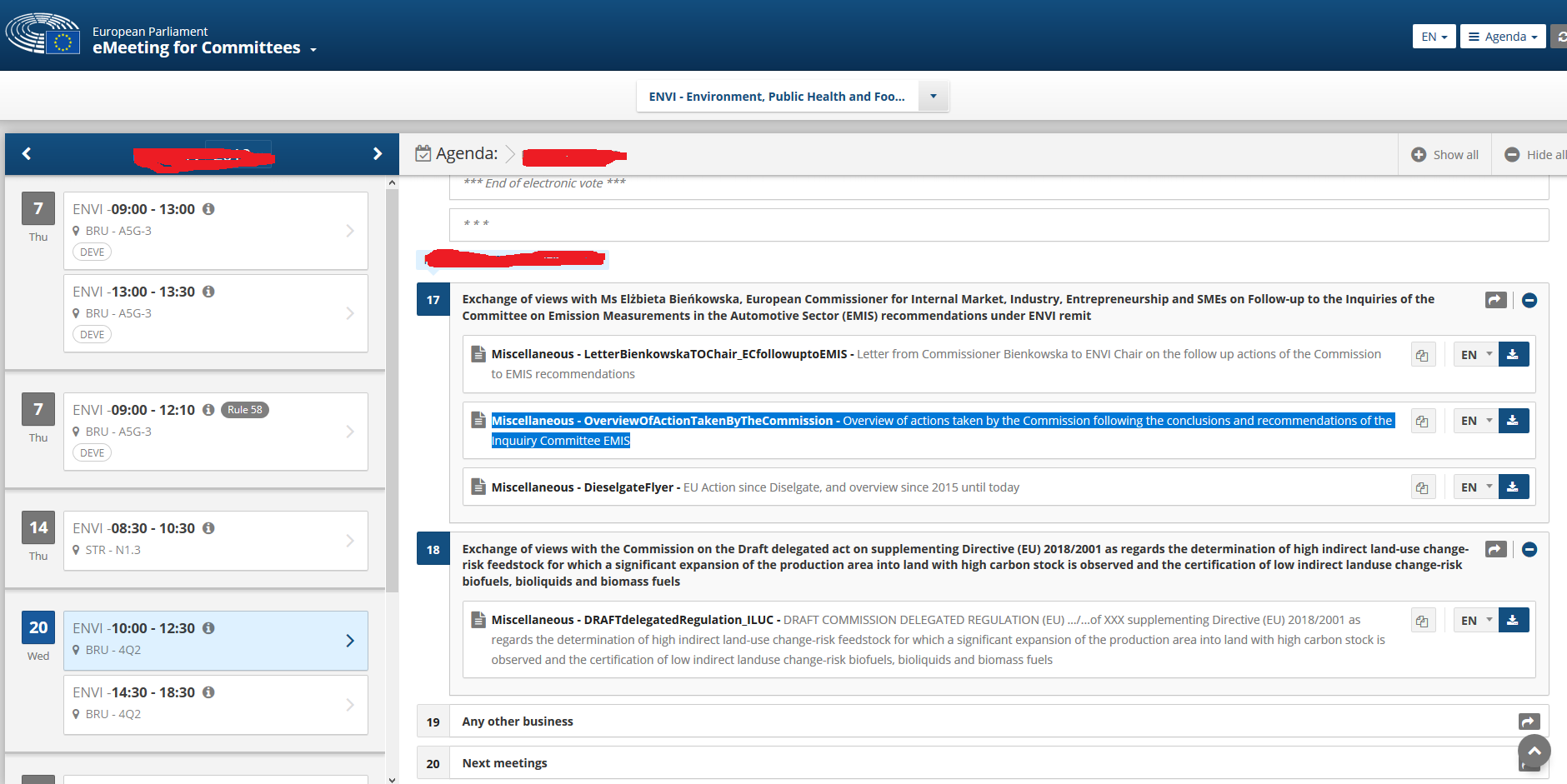Collapse agenda item 18 with minus icon
Viewport: 1567px width, 784px height.
1529,550
